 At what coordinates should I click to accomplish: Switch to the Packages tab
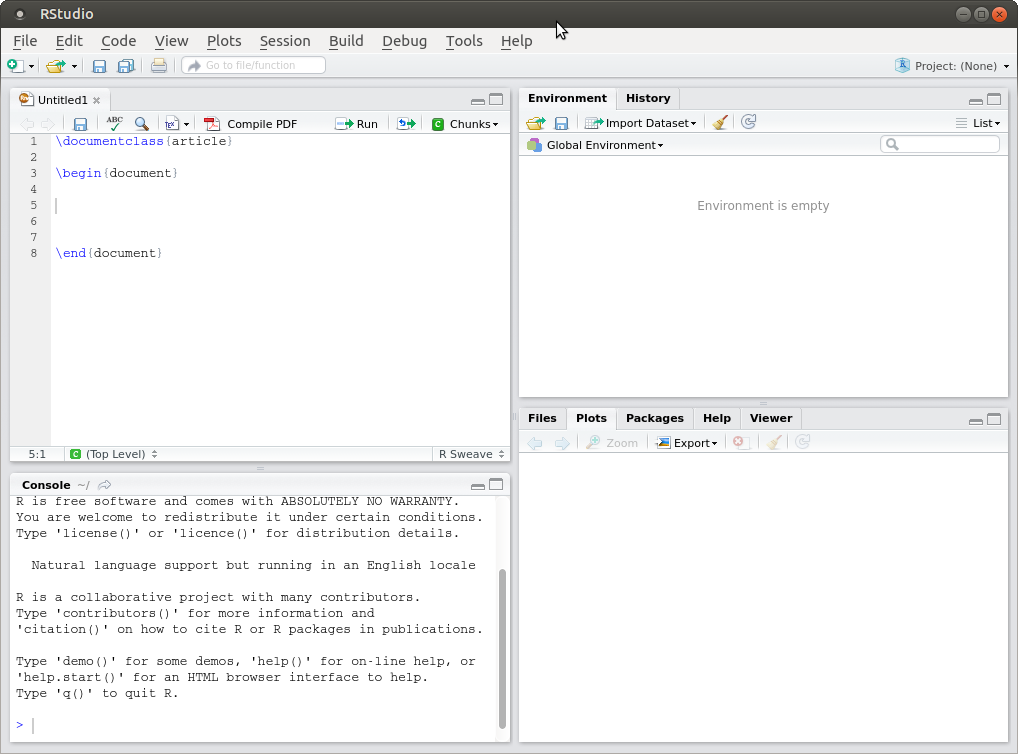point(654,418)
